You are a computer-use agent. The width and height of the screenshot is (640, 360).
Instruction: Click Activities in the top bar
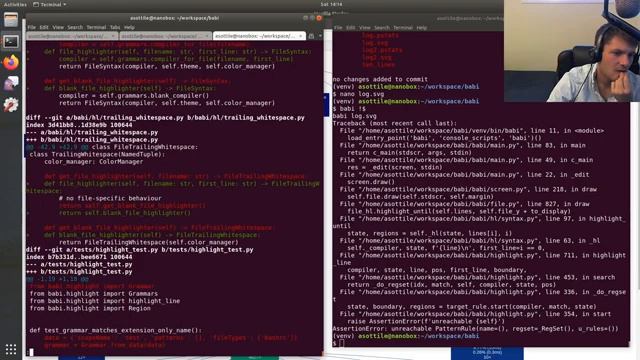pos(15,4)
